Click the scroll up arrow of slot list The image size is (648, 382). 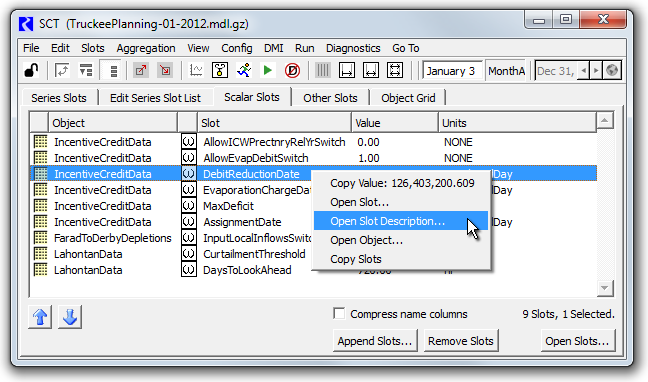tap(605, 120)
